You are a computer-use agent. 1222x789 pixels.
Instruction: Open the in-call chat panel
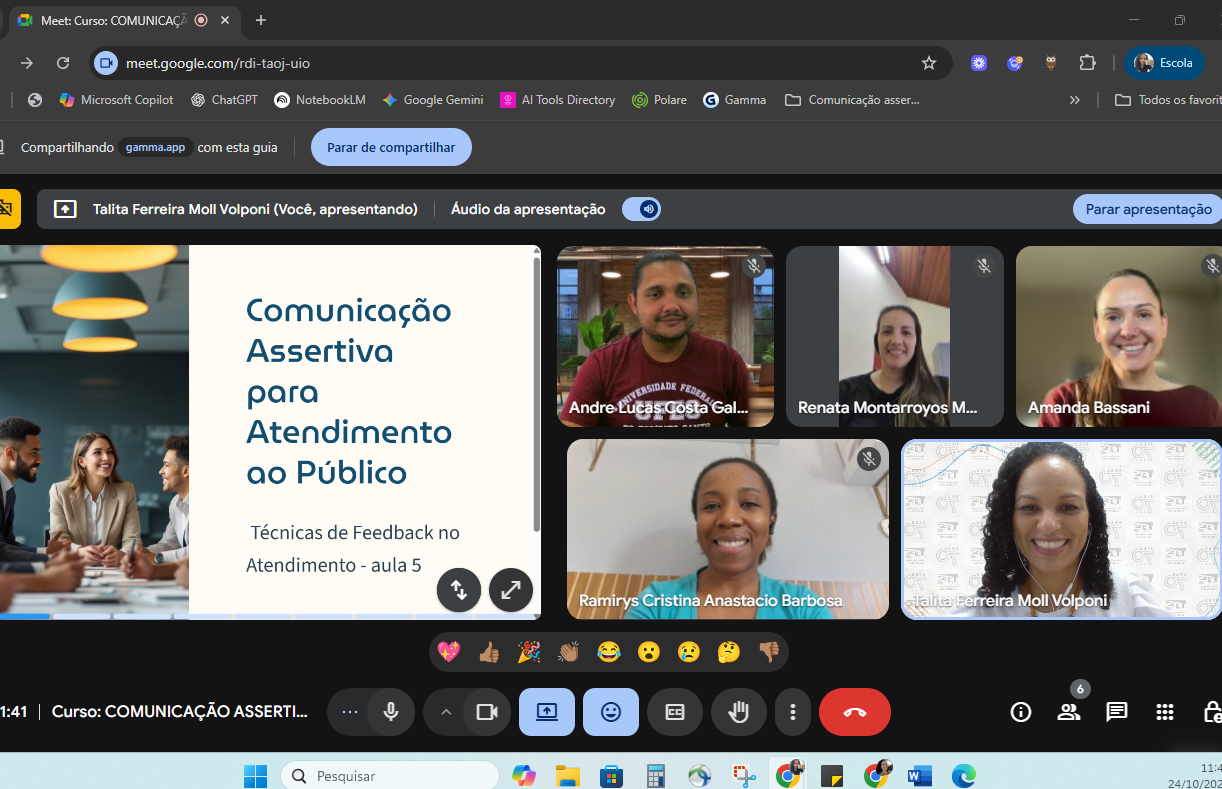(1116, 712)
